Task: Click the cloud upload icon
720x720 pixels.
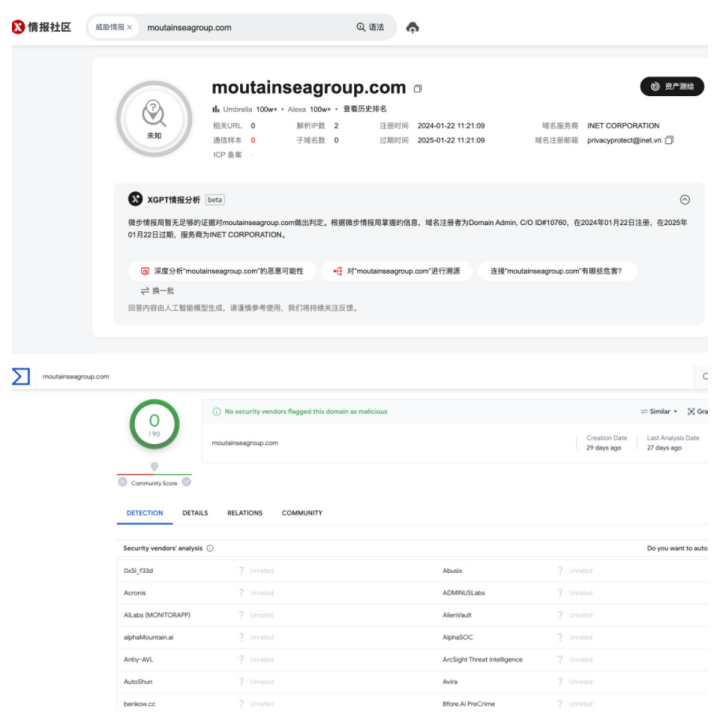Action: [412, 27]
